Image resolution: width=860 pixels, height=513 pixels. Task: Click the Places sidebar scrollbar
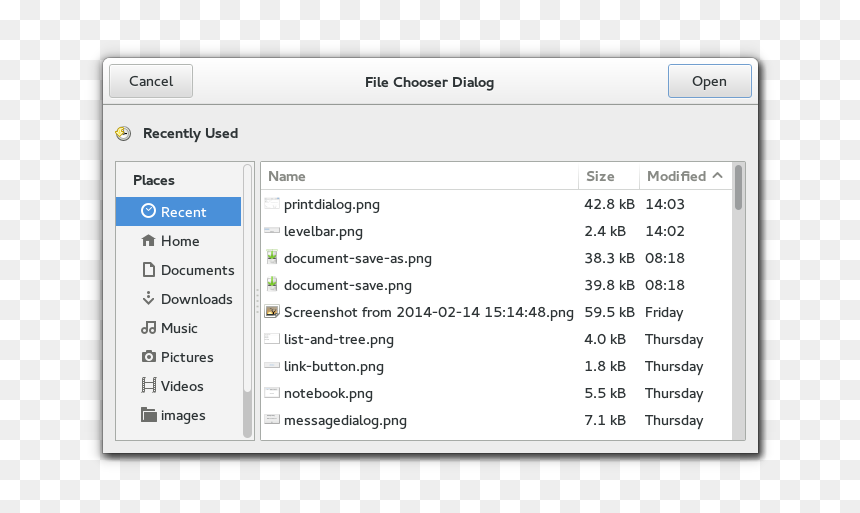coord(247,301)
